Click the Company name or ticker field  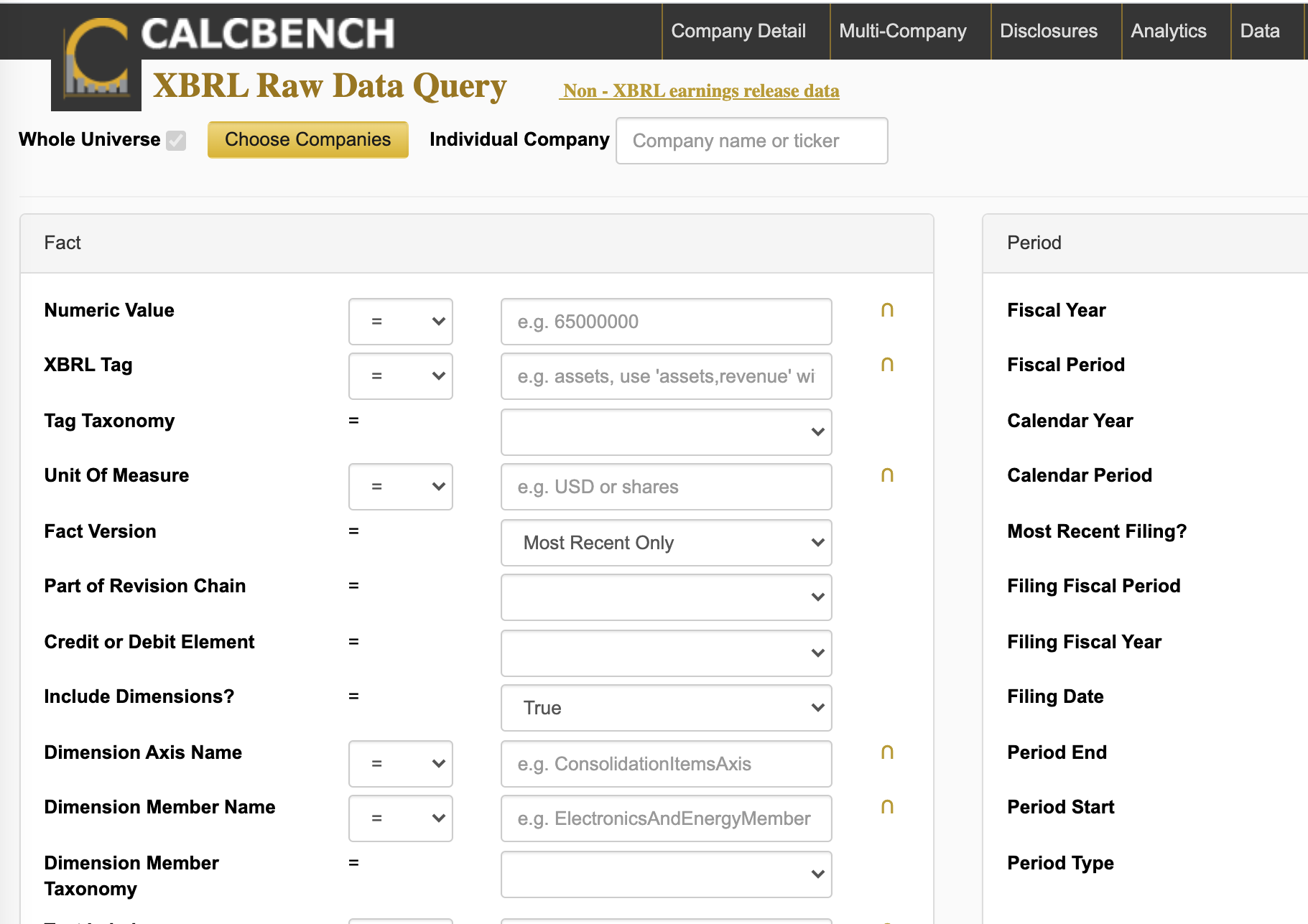click(751, 141)
